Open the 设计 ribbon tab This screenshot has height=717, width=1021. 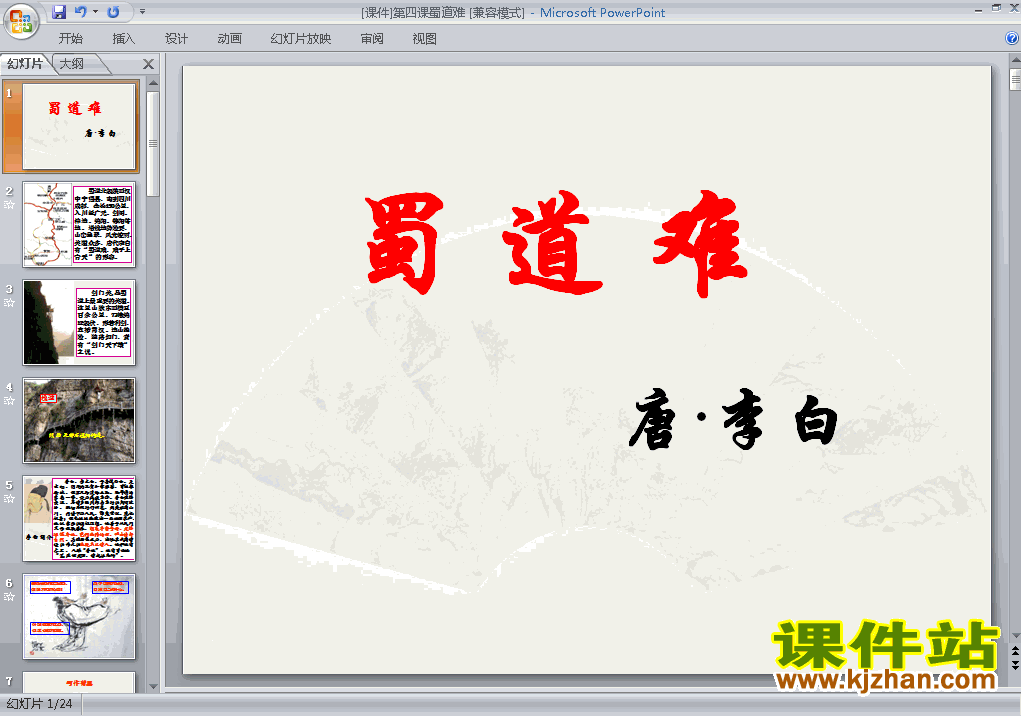(x=176, y=38)
